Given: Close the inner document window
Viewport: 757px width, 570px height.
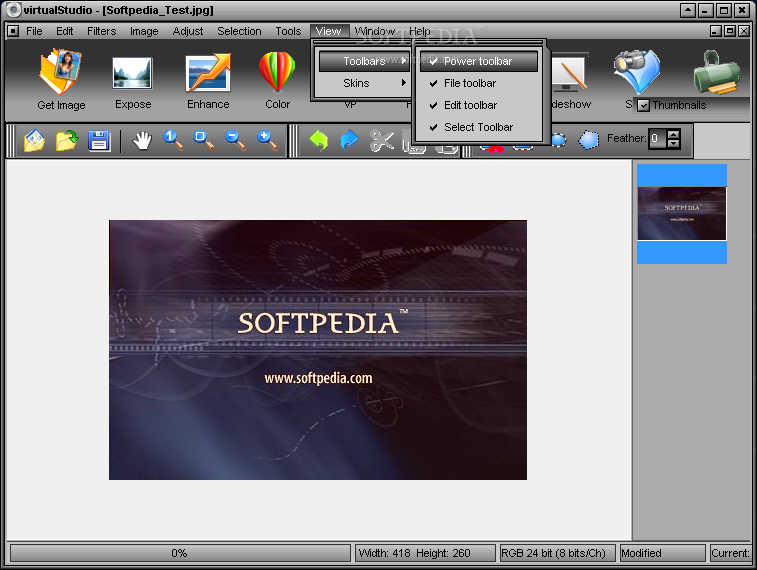Looking at the screenshot, I should coord(744,31).
